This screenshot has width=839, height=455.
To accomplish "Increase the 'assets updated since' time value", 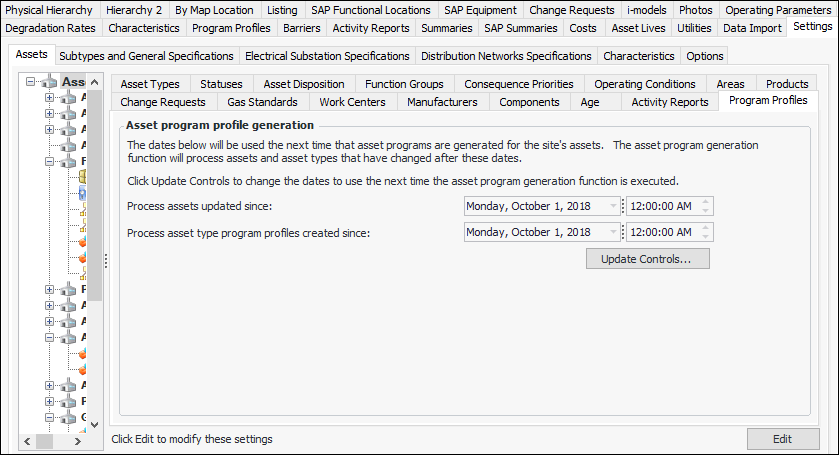I will [706, 202].
